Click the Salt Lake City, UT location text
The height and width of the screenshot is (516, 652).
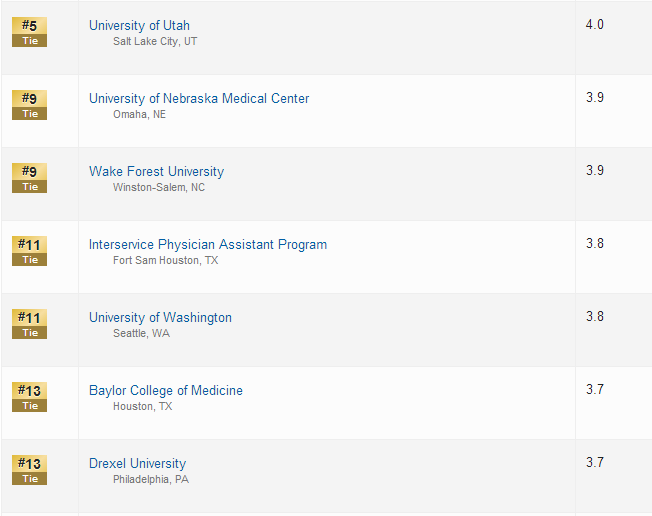pos(155,42)
